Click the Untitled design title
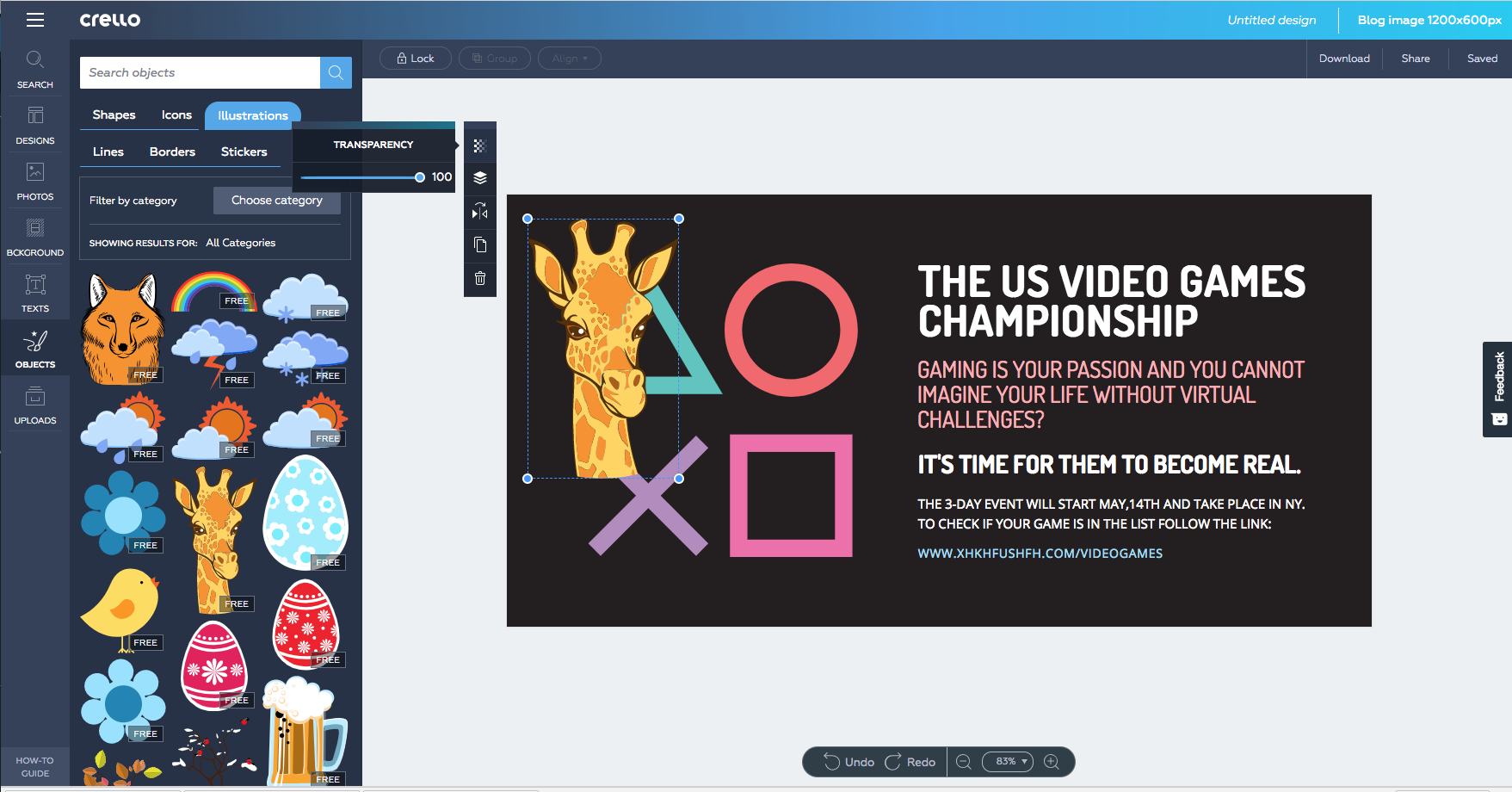The height and width of the screenshot is (792, 1512). tap(1271, 20)
